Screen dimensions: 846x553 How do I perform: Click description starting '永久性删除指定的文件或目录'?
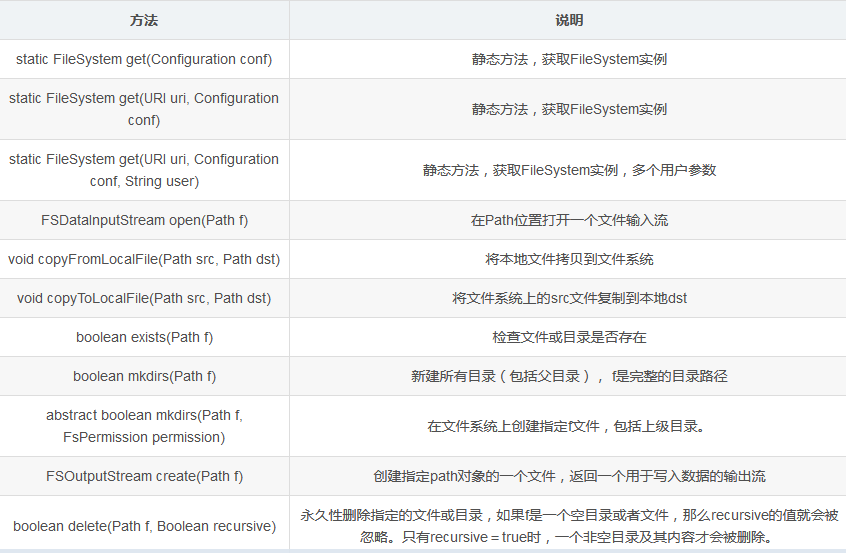pyautogui.click(x=569, y=526)
